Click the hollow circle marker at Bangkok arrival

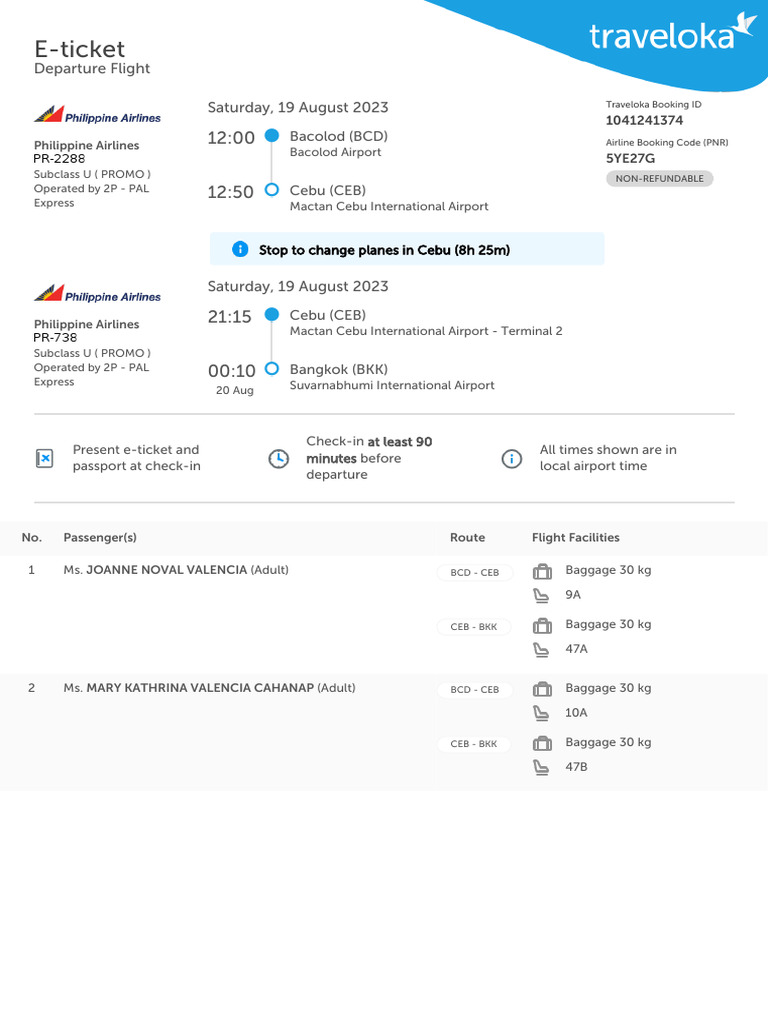pos(271,369)
